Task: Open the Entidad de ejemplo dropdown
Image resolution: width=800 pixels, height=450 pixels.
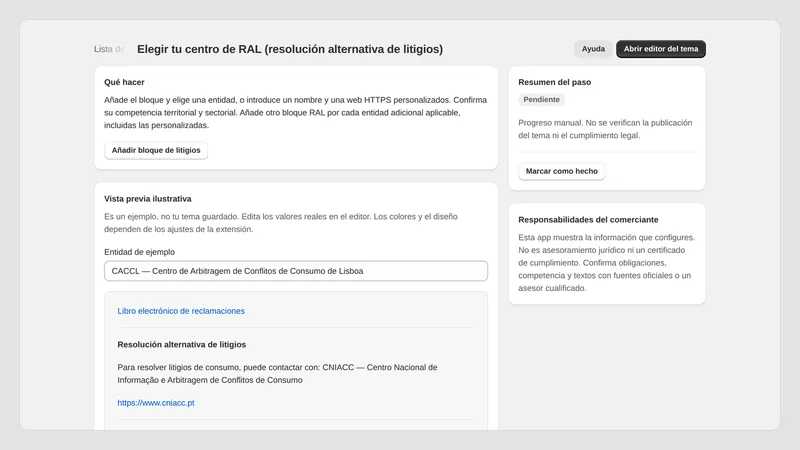Action: pos(296,271)
